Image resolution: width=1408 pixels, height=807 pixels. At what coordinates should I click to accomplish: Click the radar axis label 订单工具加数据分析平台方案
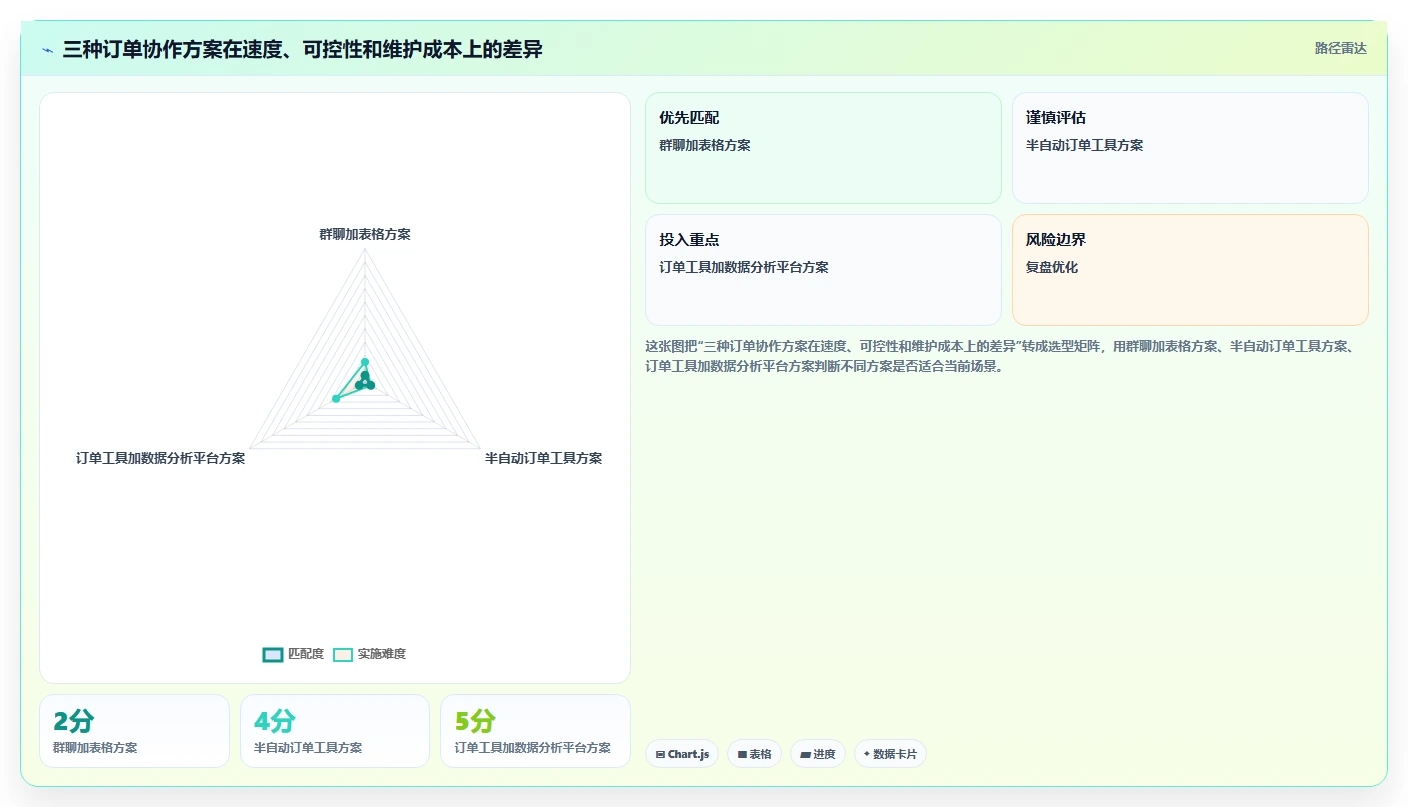(x=160, y=458)
